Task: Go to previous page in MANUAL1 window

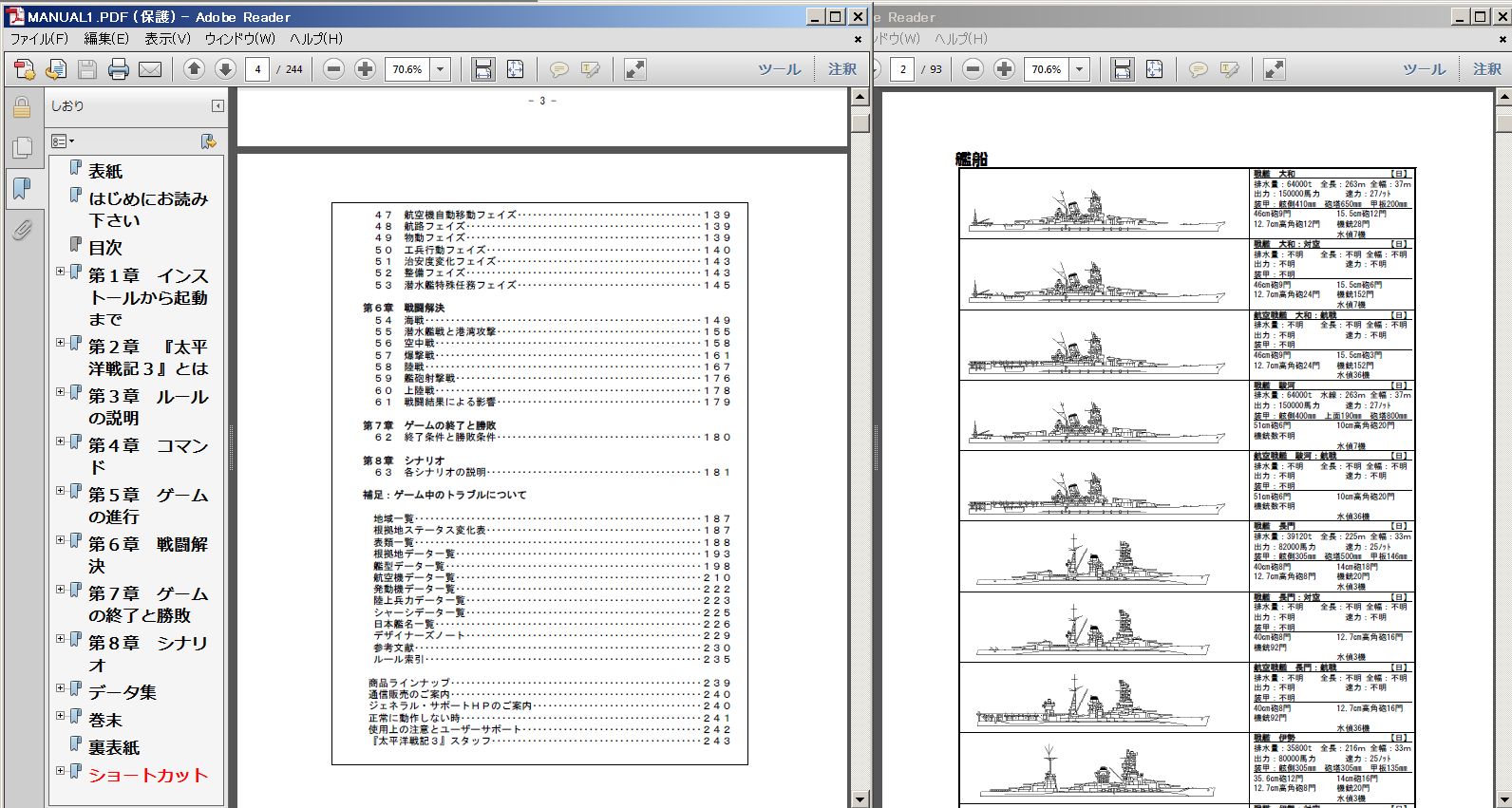Action: [x=194, y=69]
